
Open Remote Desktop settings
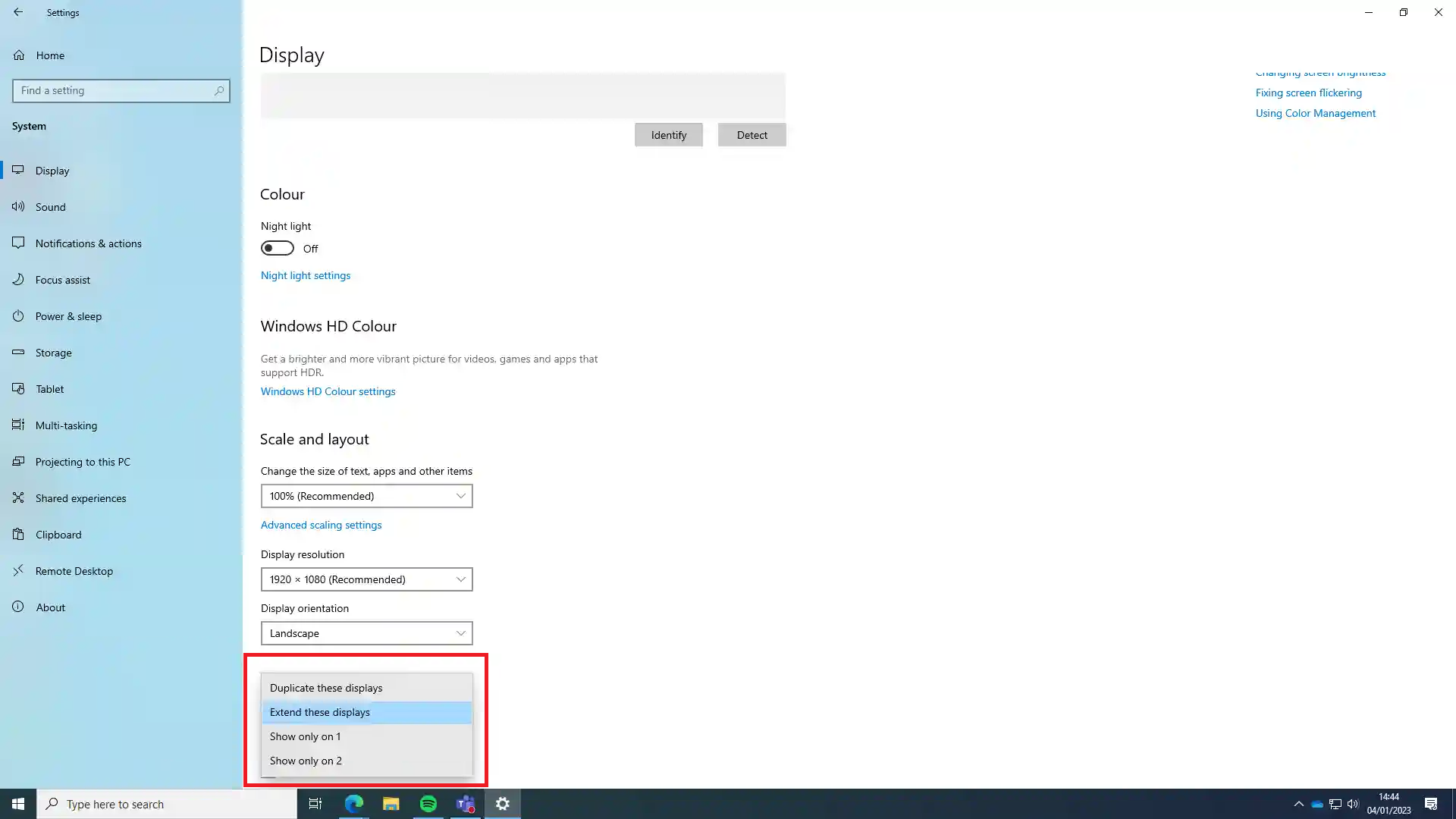pos(75,570)
